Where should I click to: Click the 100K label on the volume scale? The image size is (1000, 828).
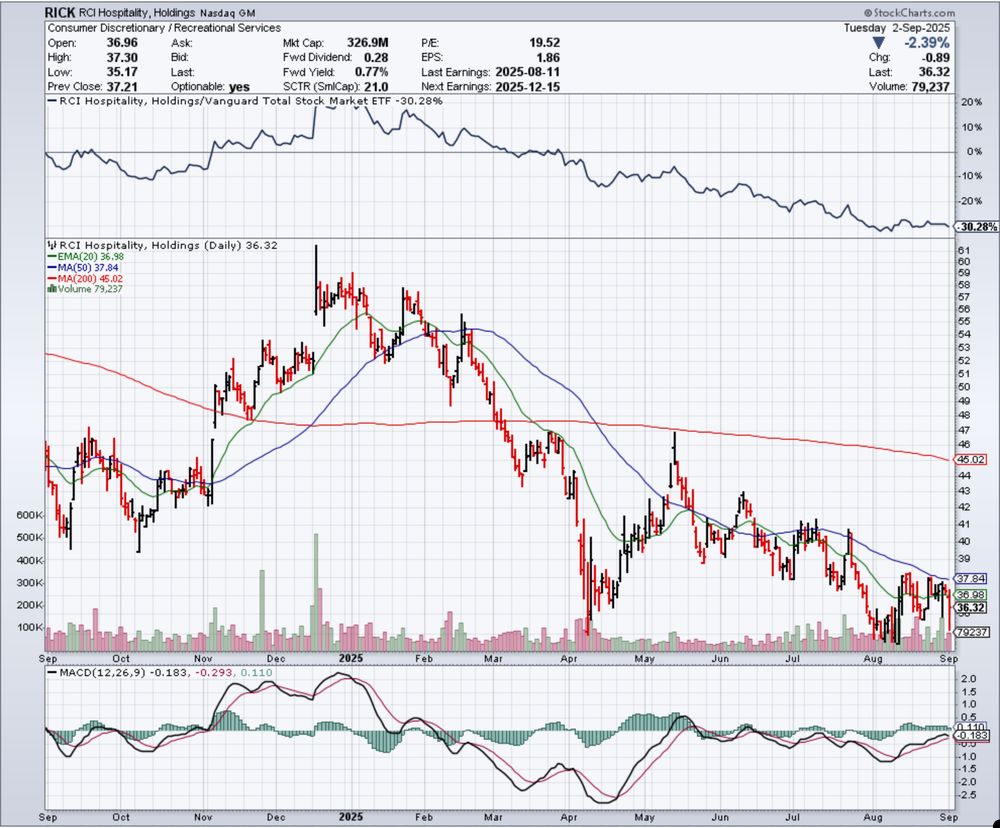[x=30, y=627]
